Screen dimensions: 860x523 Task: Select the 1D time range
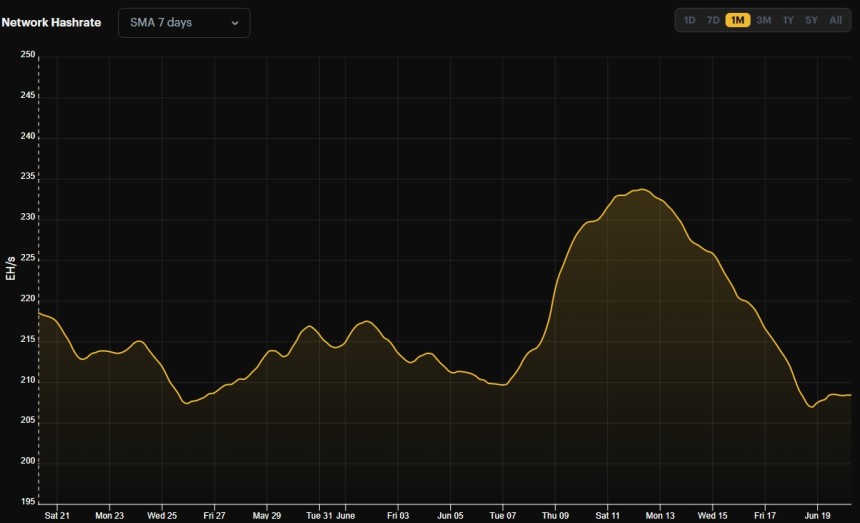click(689, 20)
